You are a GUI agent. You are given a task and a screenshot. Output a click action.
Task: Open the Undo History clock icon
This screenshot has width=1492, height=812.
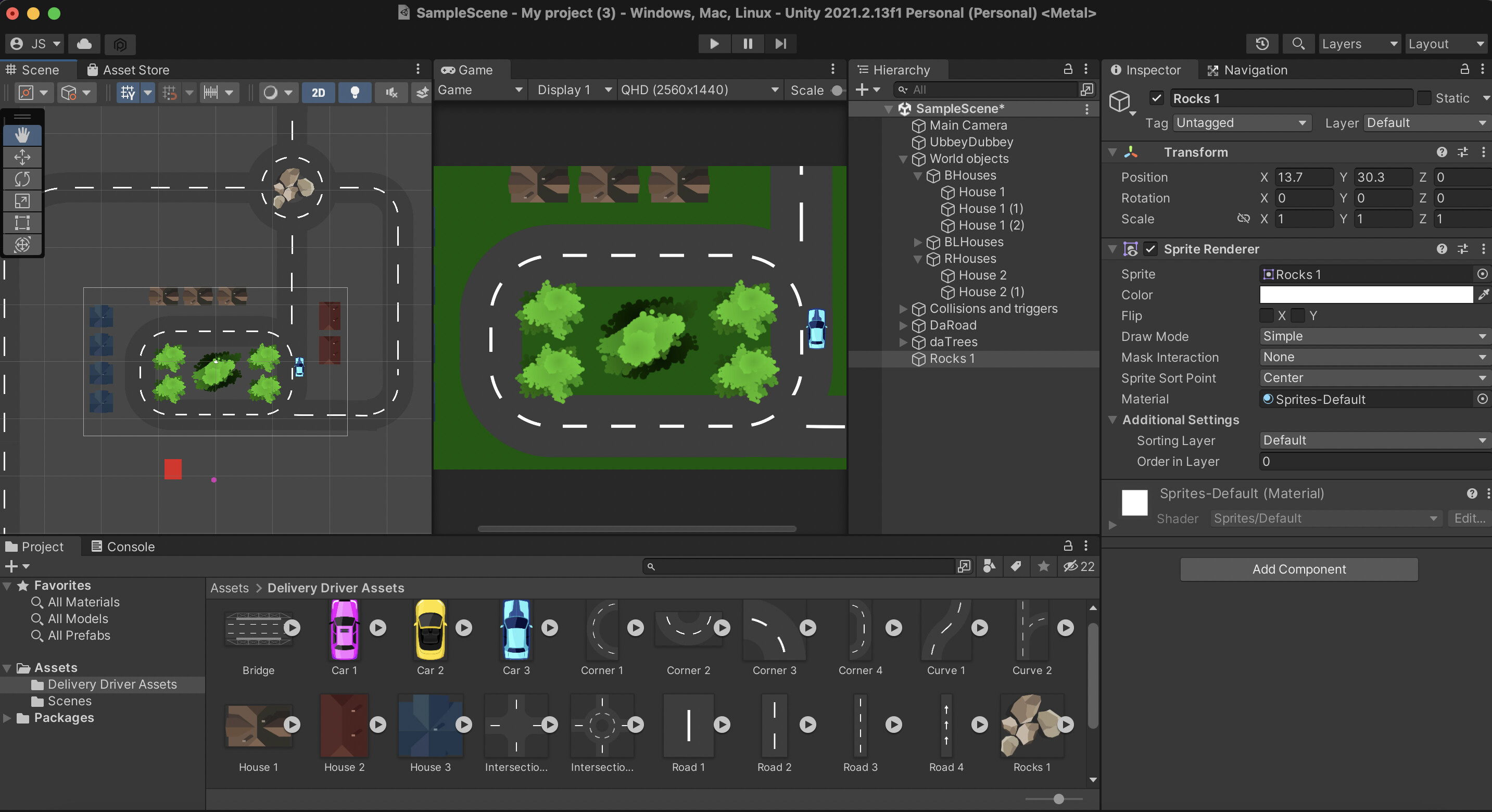(1262, 43)
